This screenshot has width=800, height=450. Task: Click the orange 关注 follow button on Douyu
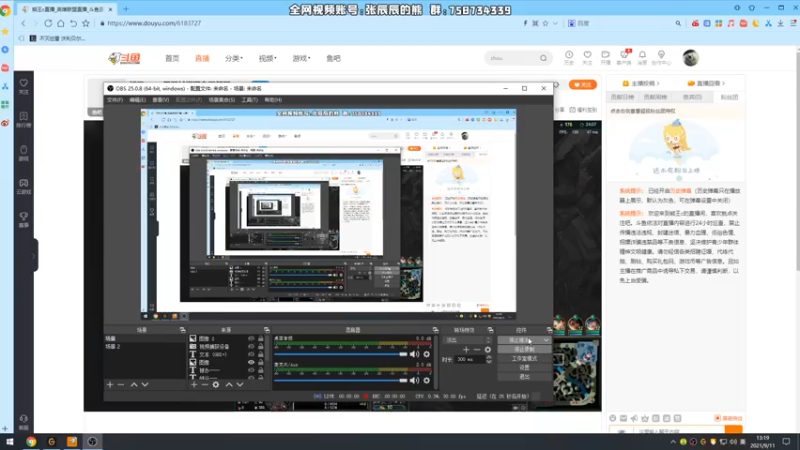583,85
